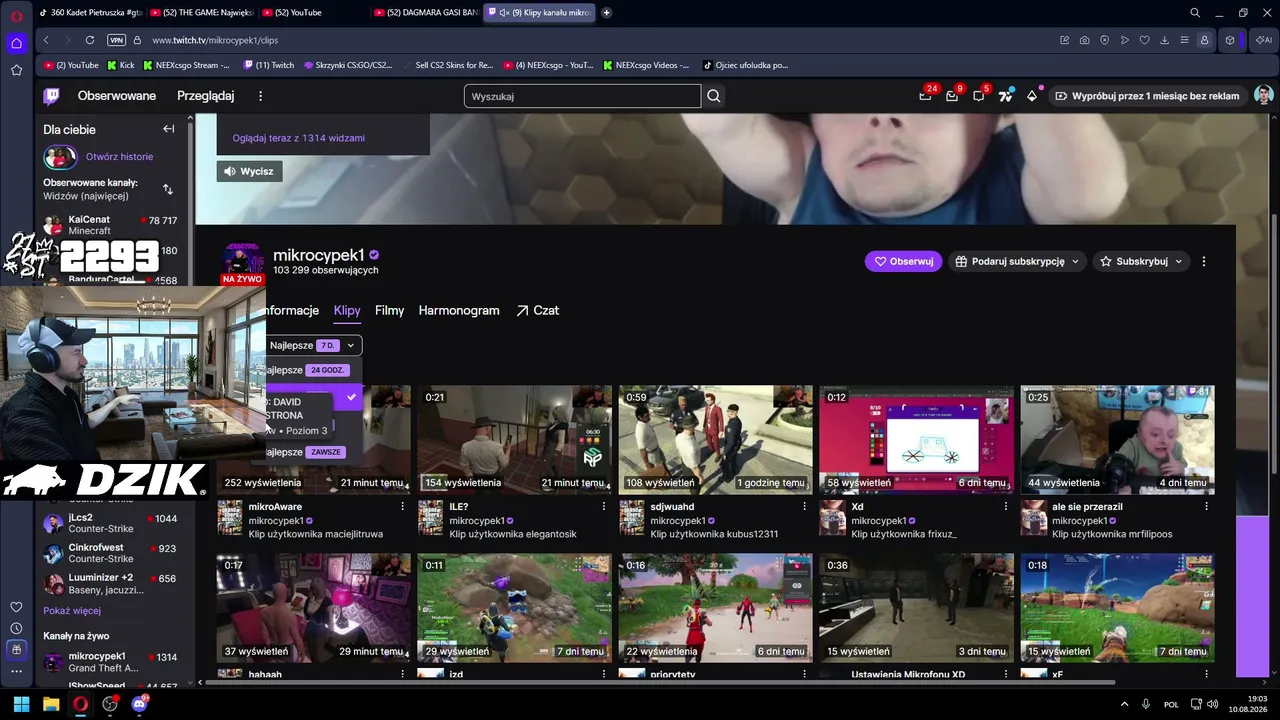Open the Czat popout tab
This screenshot has height=720, width=1280.
537,310
